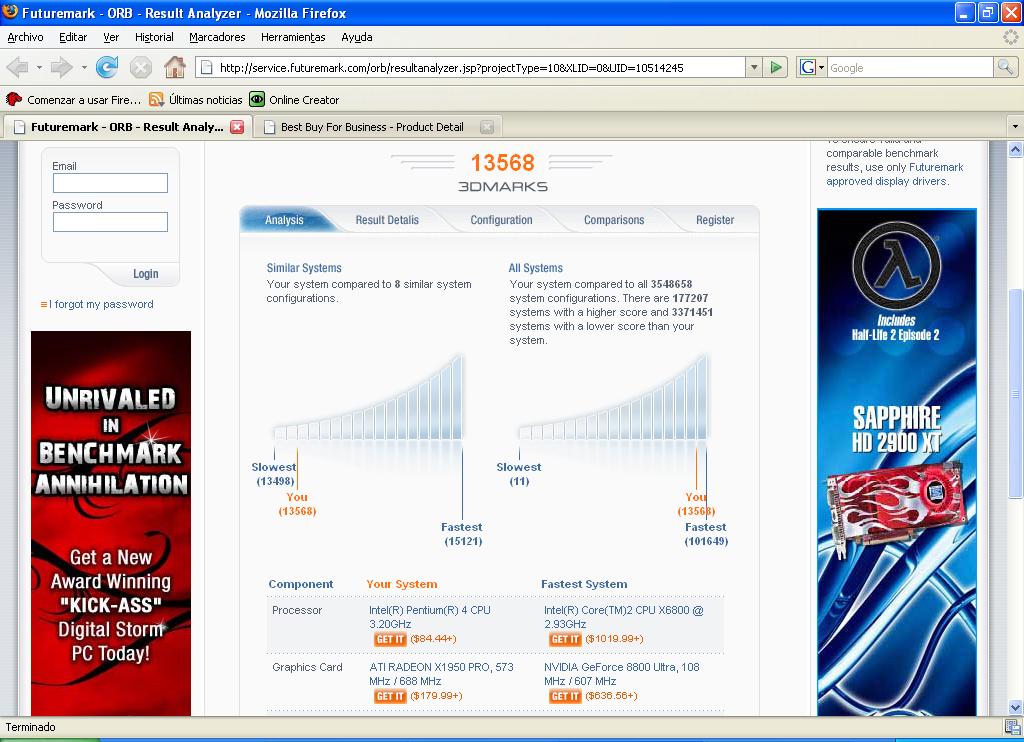The image size is (1024, 742).
Task: Open the Forward button history dropdown
Action: [84, 67]
